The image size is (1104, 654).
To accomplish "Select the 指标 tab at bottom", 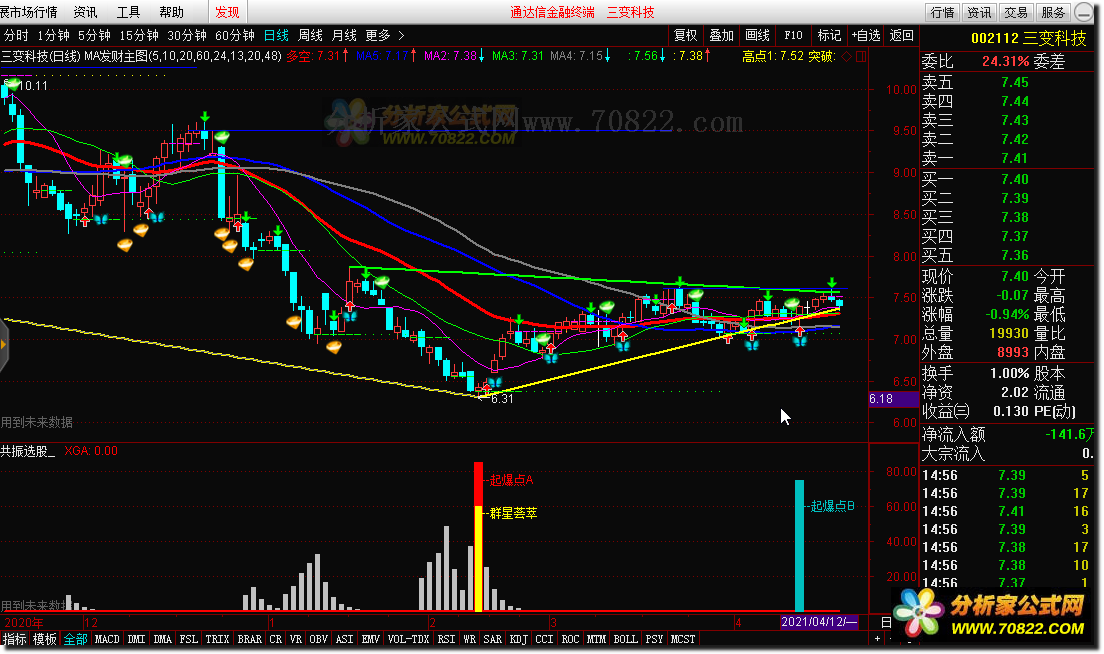I will tap(14, 639).
